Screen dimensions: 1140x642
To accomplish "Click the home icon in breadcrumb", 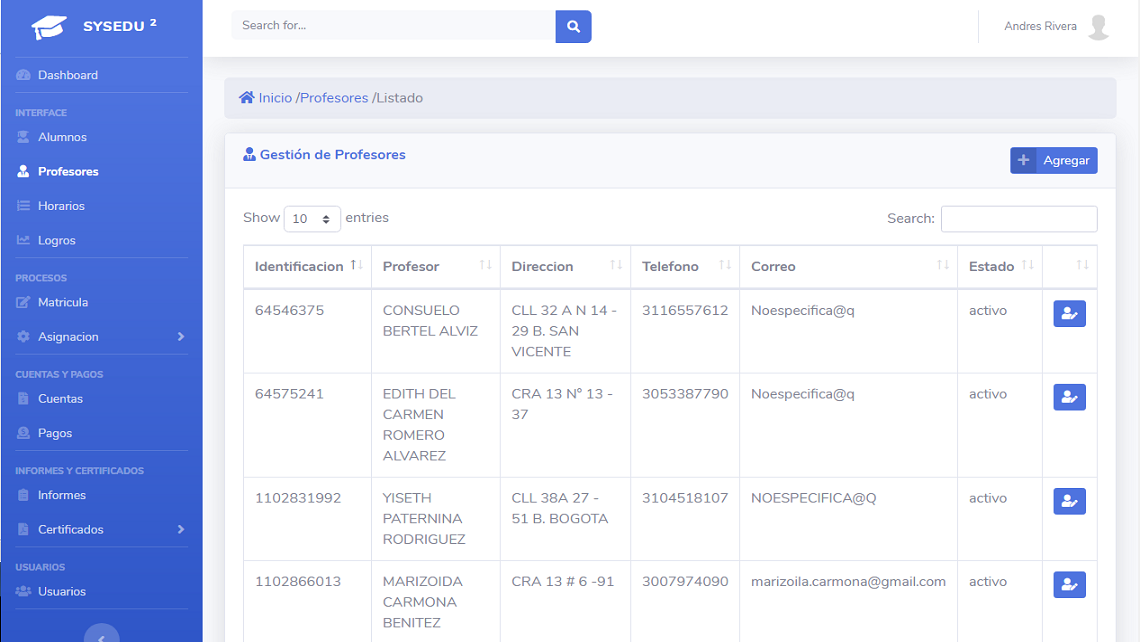I will pyautogui.click(x=246, y=98).
